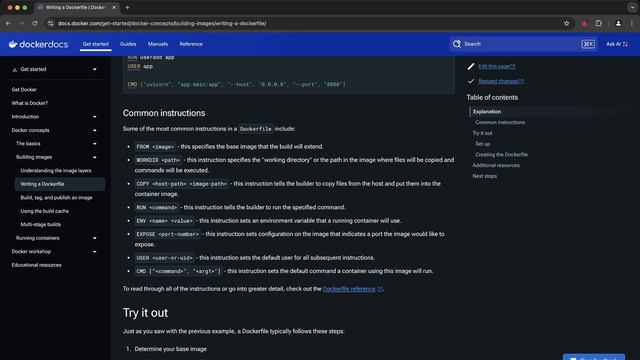The width and height of the screenshot is (640, 360).
Task: Open the Chrome three-dot menu
Action: pos(632,24)
